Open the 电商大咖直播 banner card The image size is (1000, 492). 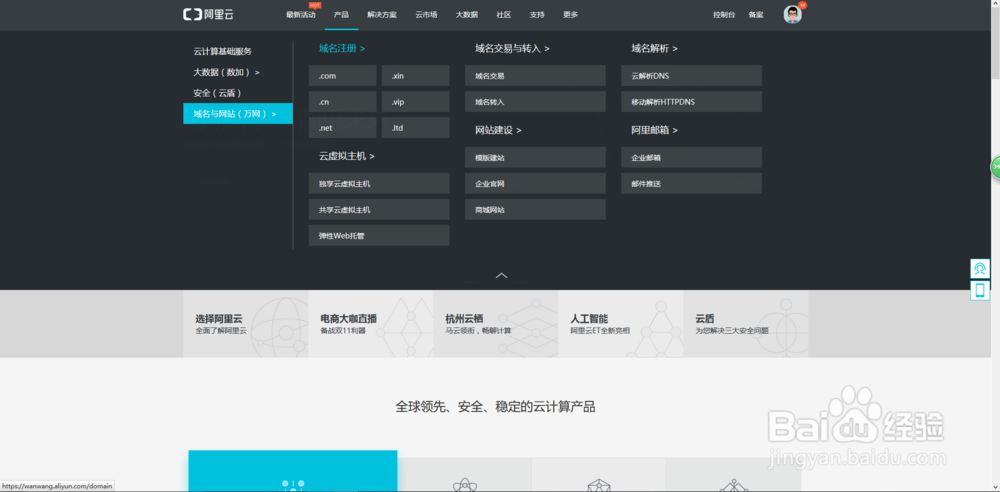[x=371, y=324]
